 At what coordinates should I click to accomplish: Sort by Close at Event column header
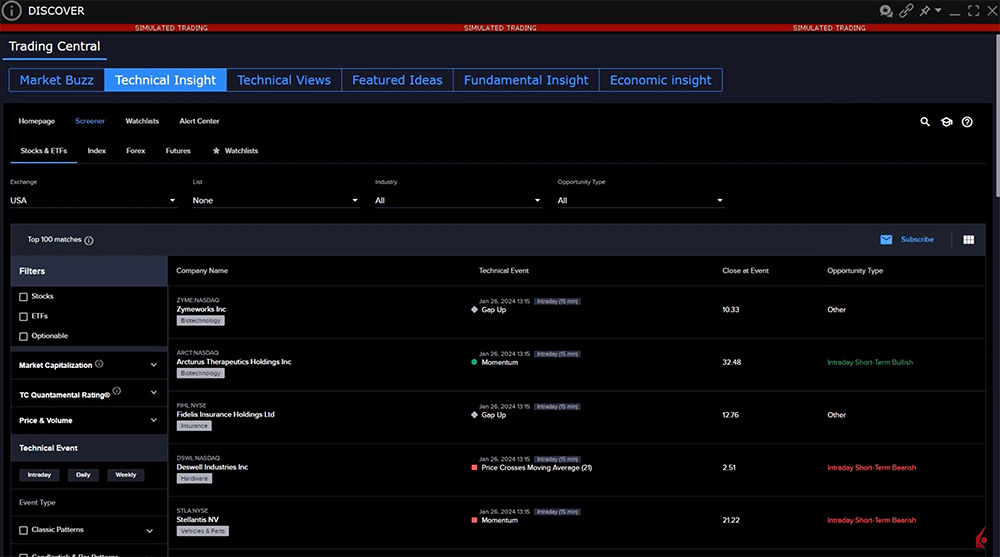coord(745,271)
